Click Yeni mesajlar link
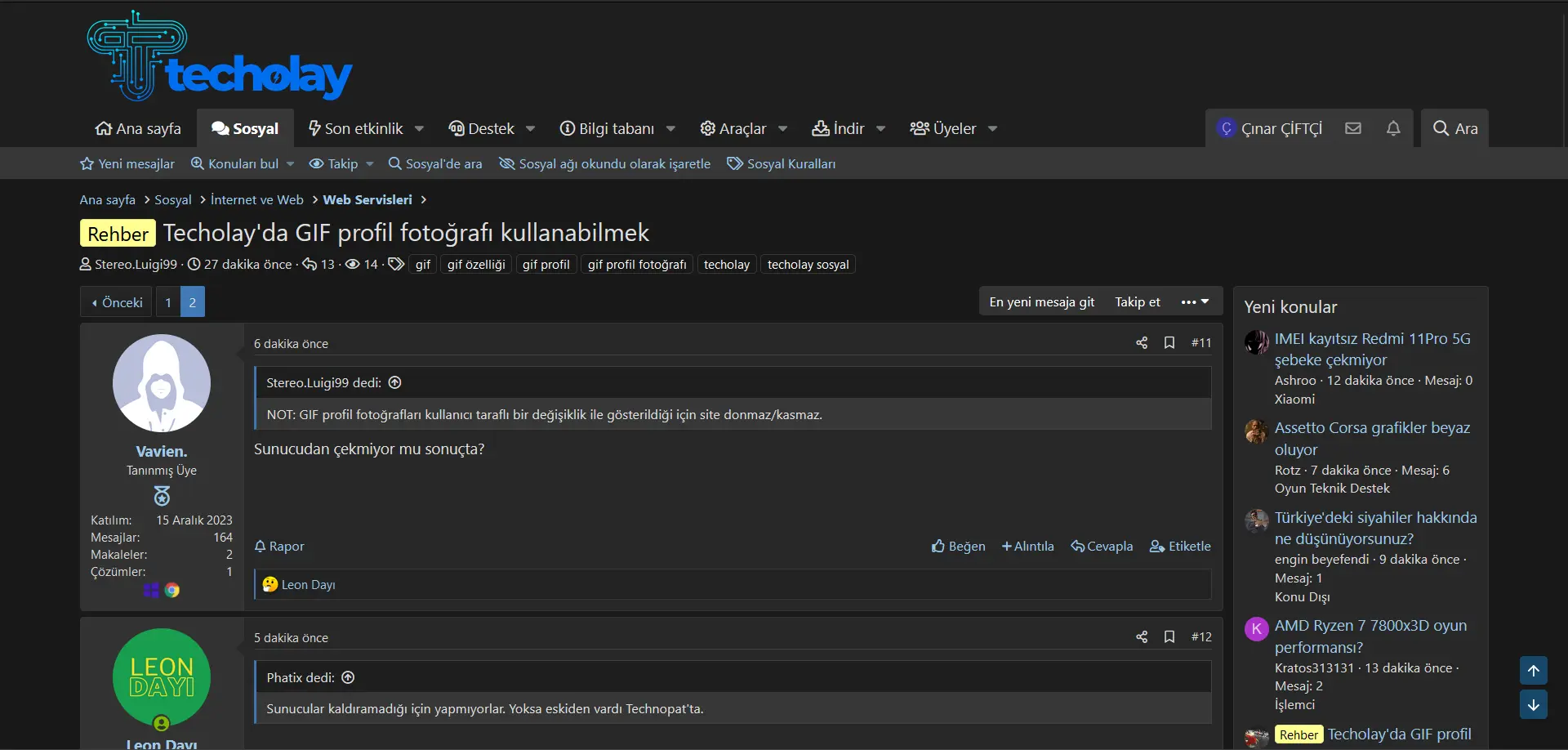Screen dimensions: 1568x750 (127, 163)
